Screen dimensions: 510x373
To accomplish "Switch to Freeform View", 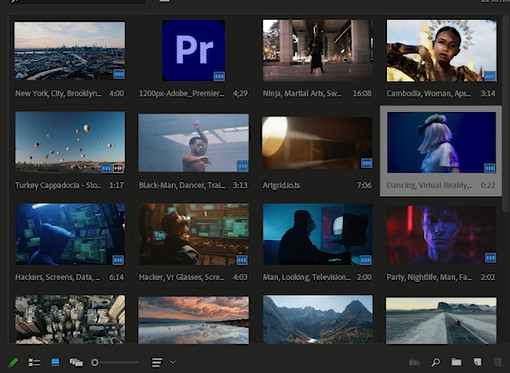I will [76, 362].
